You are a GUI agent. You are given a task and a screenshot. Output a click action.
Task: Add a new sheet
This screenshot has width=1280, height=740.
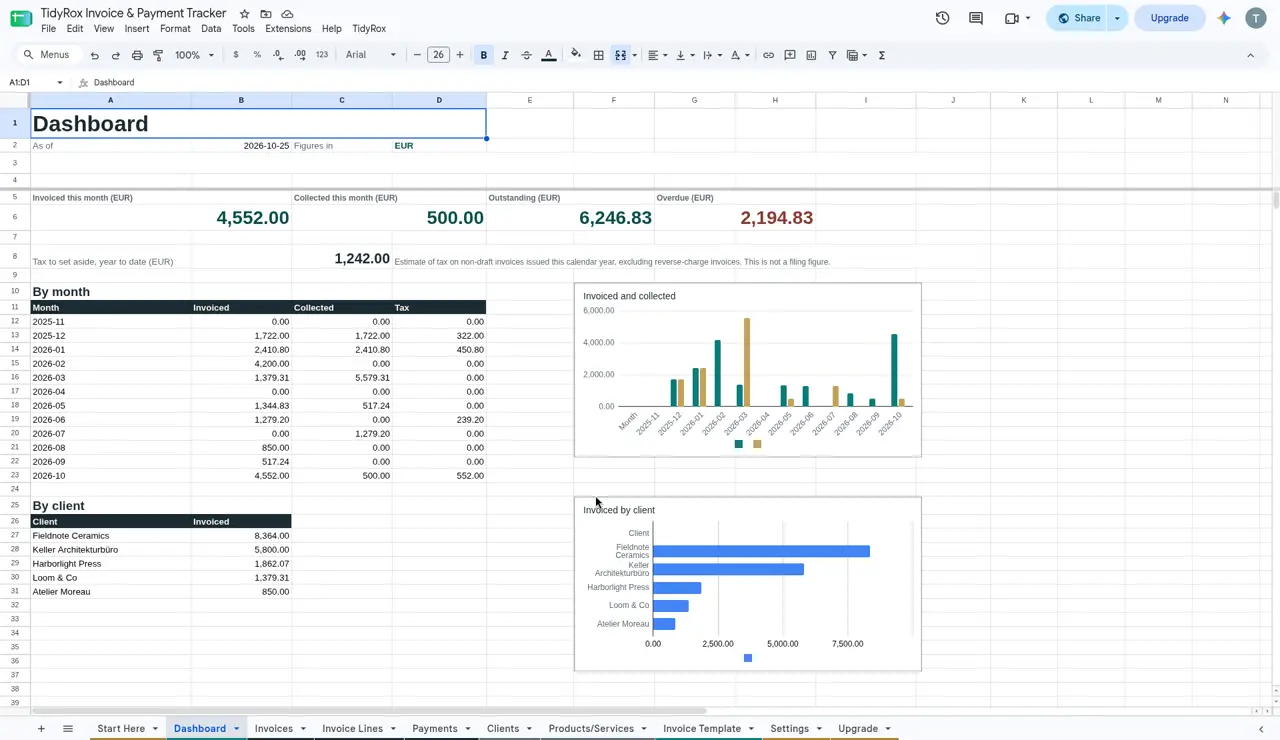click(41, 728)
